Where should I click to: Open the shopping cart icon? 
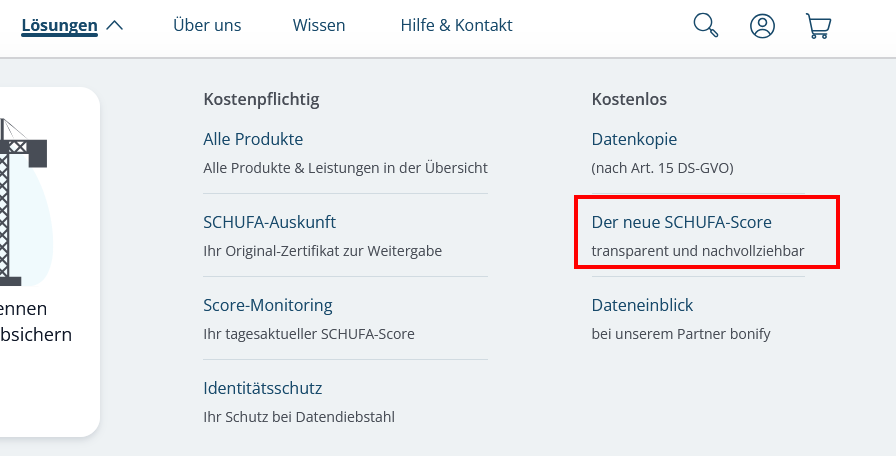[818, 26]
